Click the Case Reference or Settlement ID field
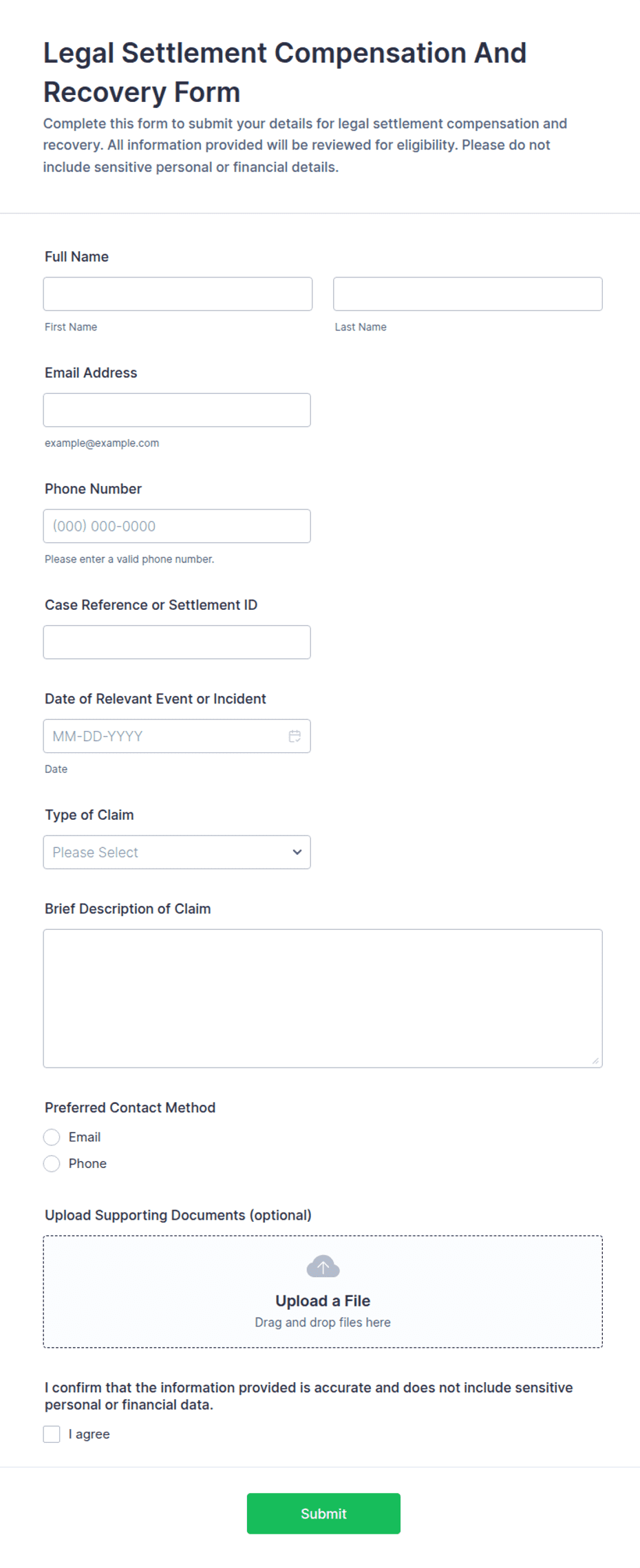Image resolution: width=640 pixels, height=1568 pixels. 177,642
